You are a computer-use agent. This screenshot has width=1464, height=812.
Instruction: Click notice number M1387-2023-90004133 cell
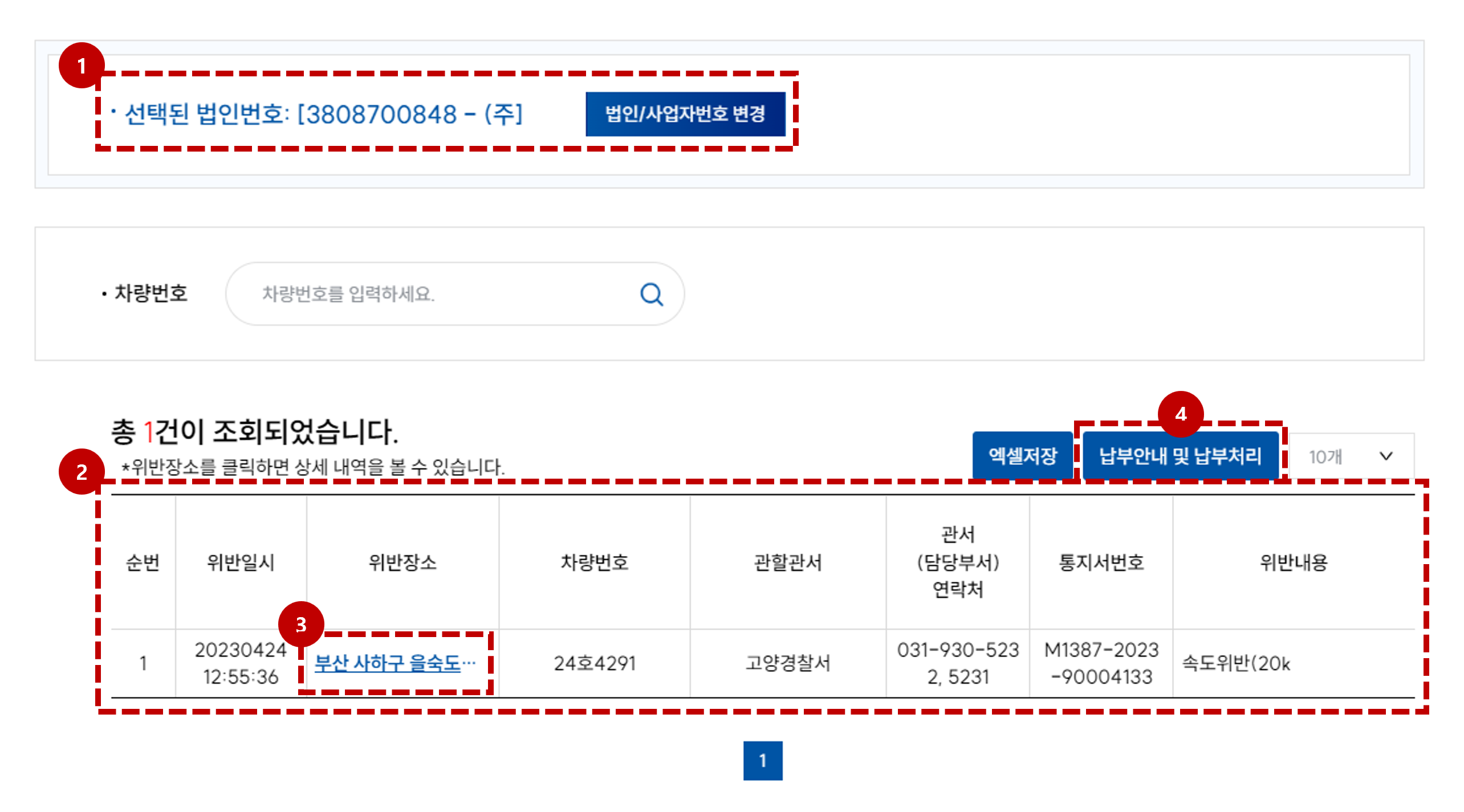(1101, 663)
